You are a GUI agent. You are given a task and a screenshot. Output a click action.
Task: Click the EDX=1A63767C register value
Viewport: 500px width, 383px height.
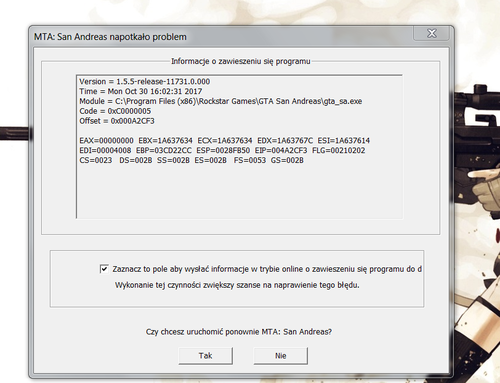pos(285,141)
